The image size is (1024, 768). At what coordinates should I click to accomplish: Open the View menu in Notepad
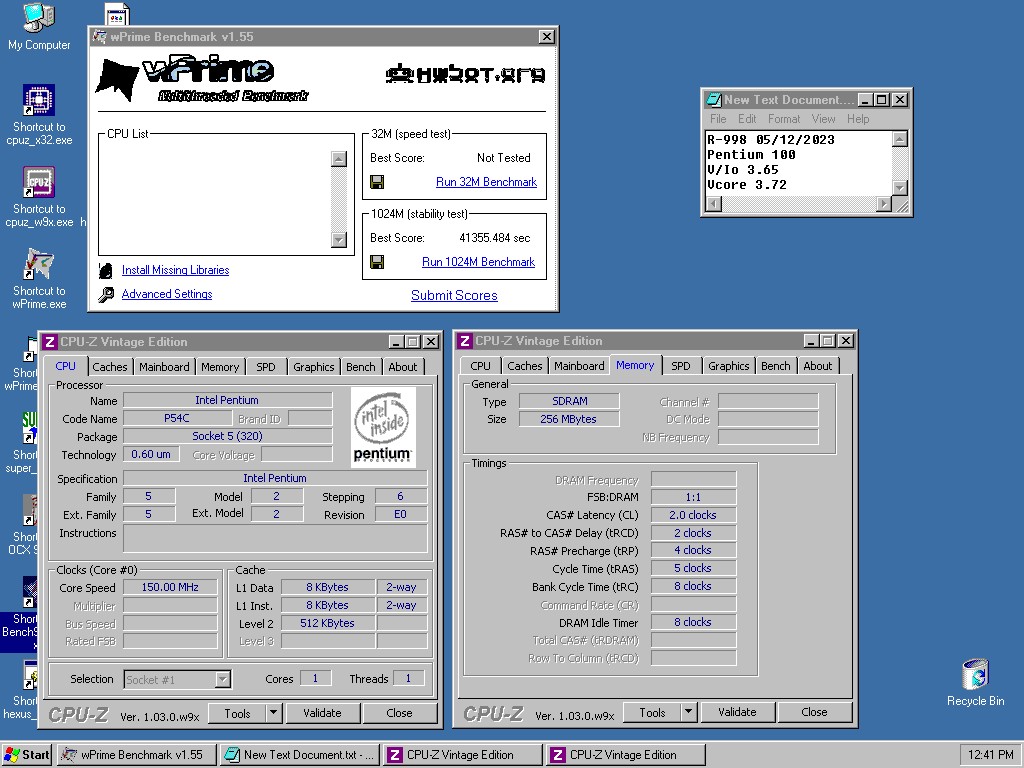tap(823, 119)
